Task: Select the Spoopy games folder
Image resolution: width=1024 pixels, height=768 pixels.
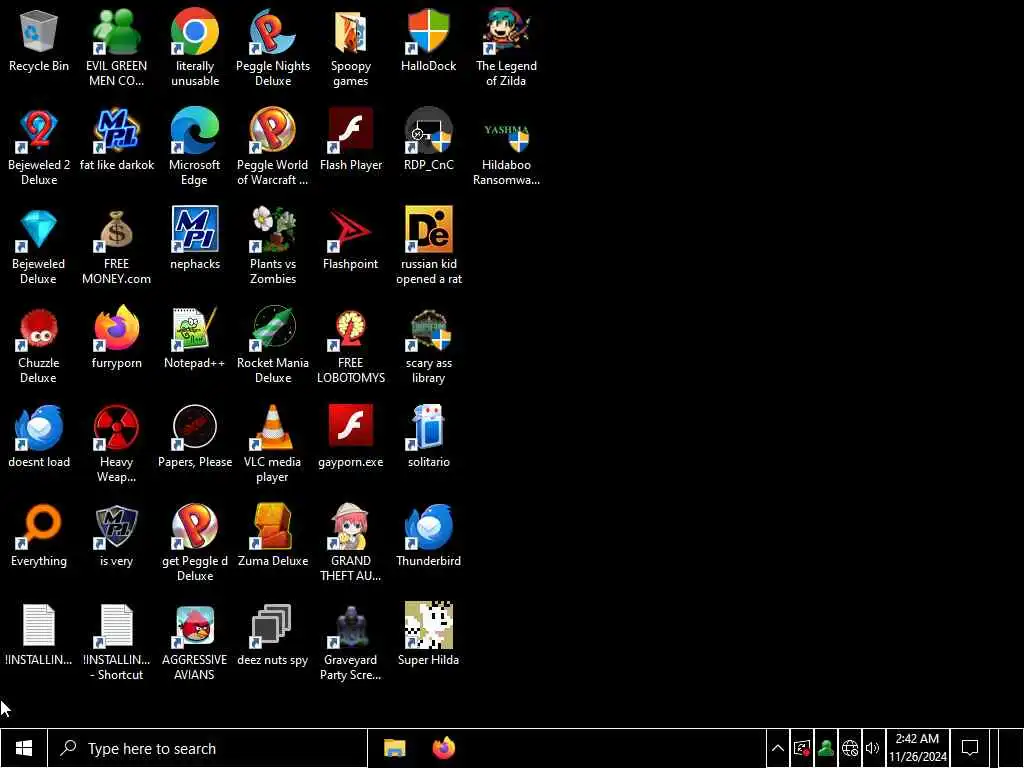Action: pyautogui.click(x=351, y=48)
